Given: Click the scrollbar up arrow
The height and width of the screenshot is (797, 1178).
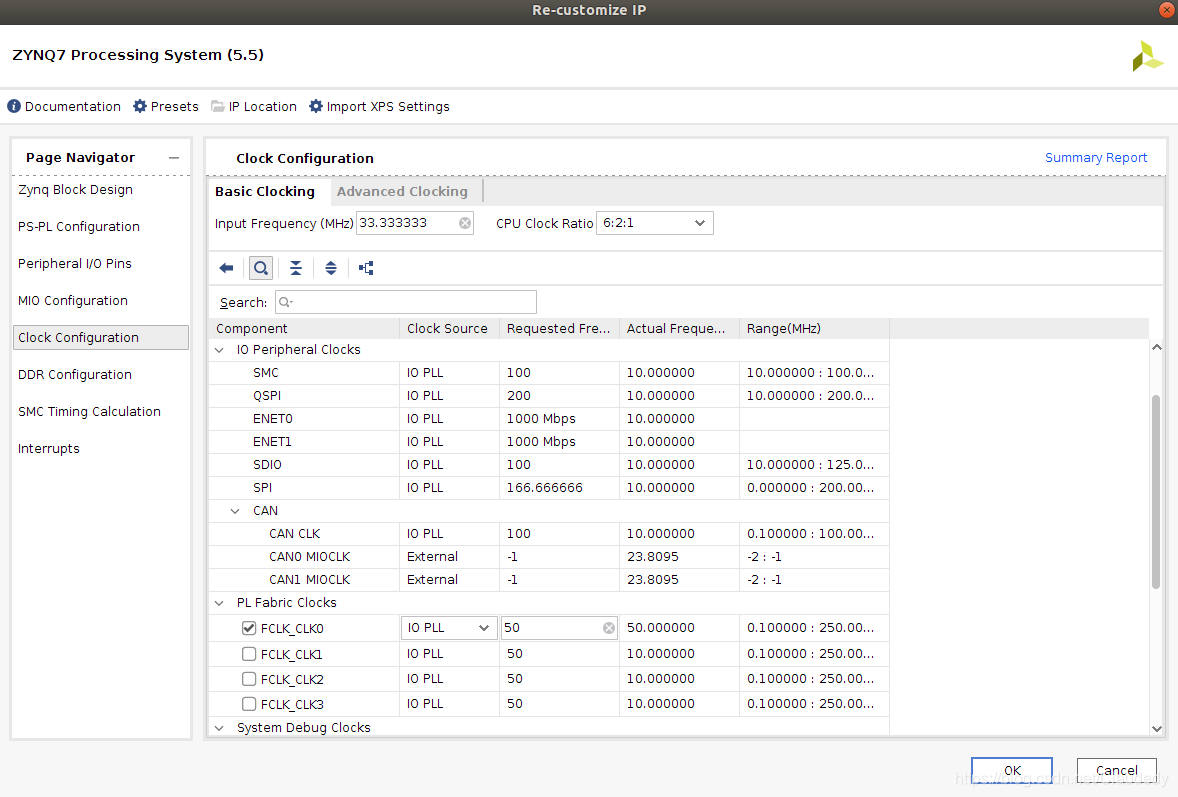Looking at the screenshot, I should pos(1156,347).
